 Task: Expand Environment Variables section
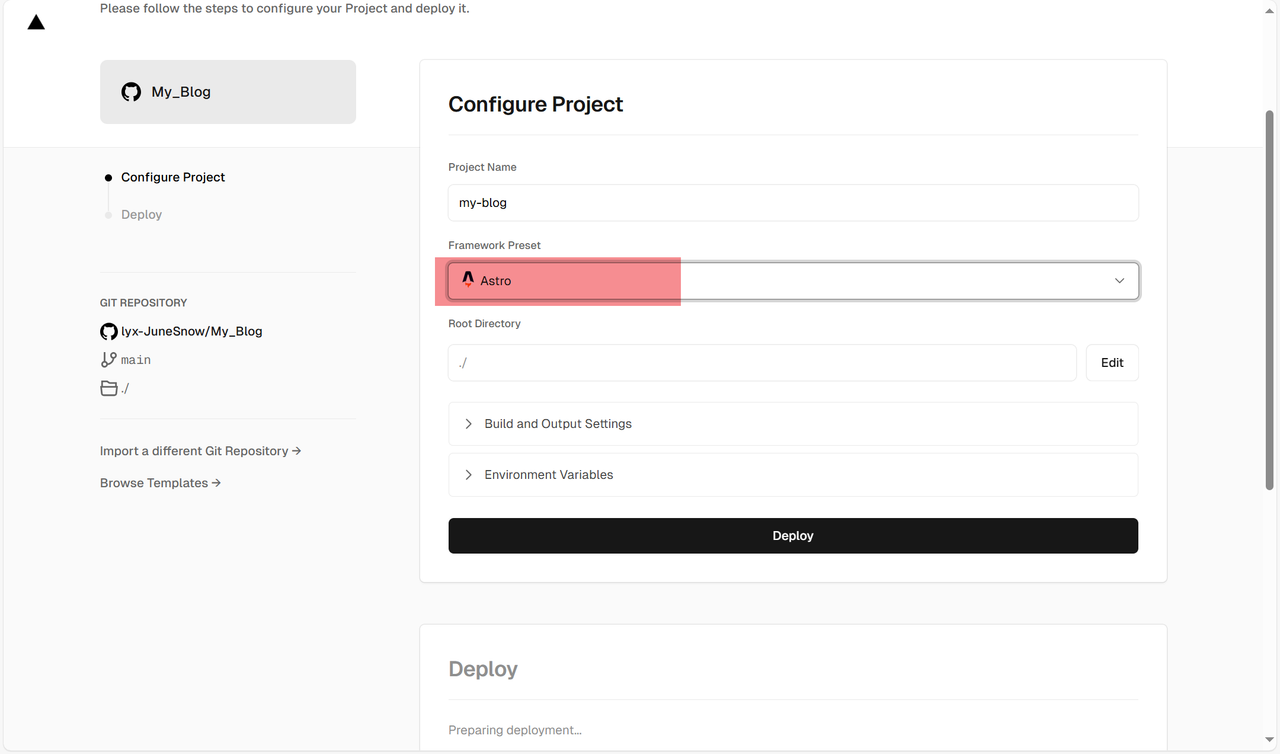pos(793,475)
